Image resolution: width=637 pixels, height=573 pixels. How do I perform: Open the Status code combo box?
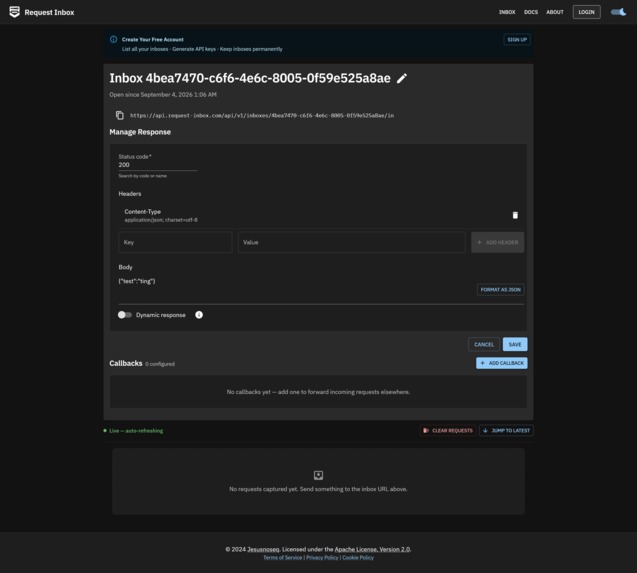(158, 165)
